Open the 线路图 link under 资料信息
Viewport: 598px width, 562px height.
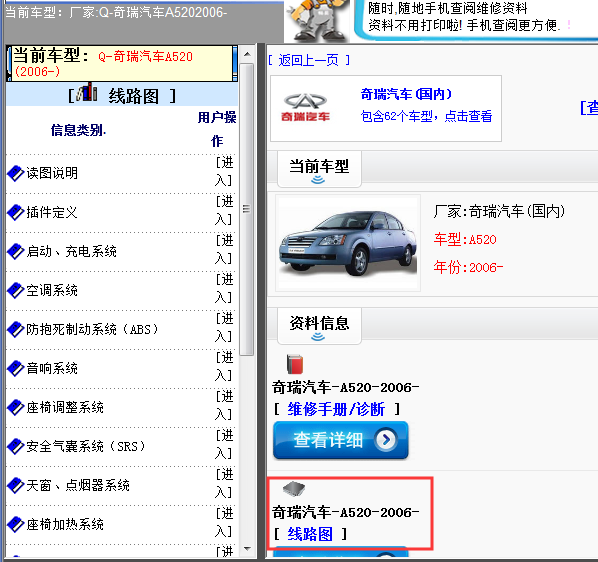click(x=310, y=534)
